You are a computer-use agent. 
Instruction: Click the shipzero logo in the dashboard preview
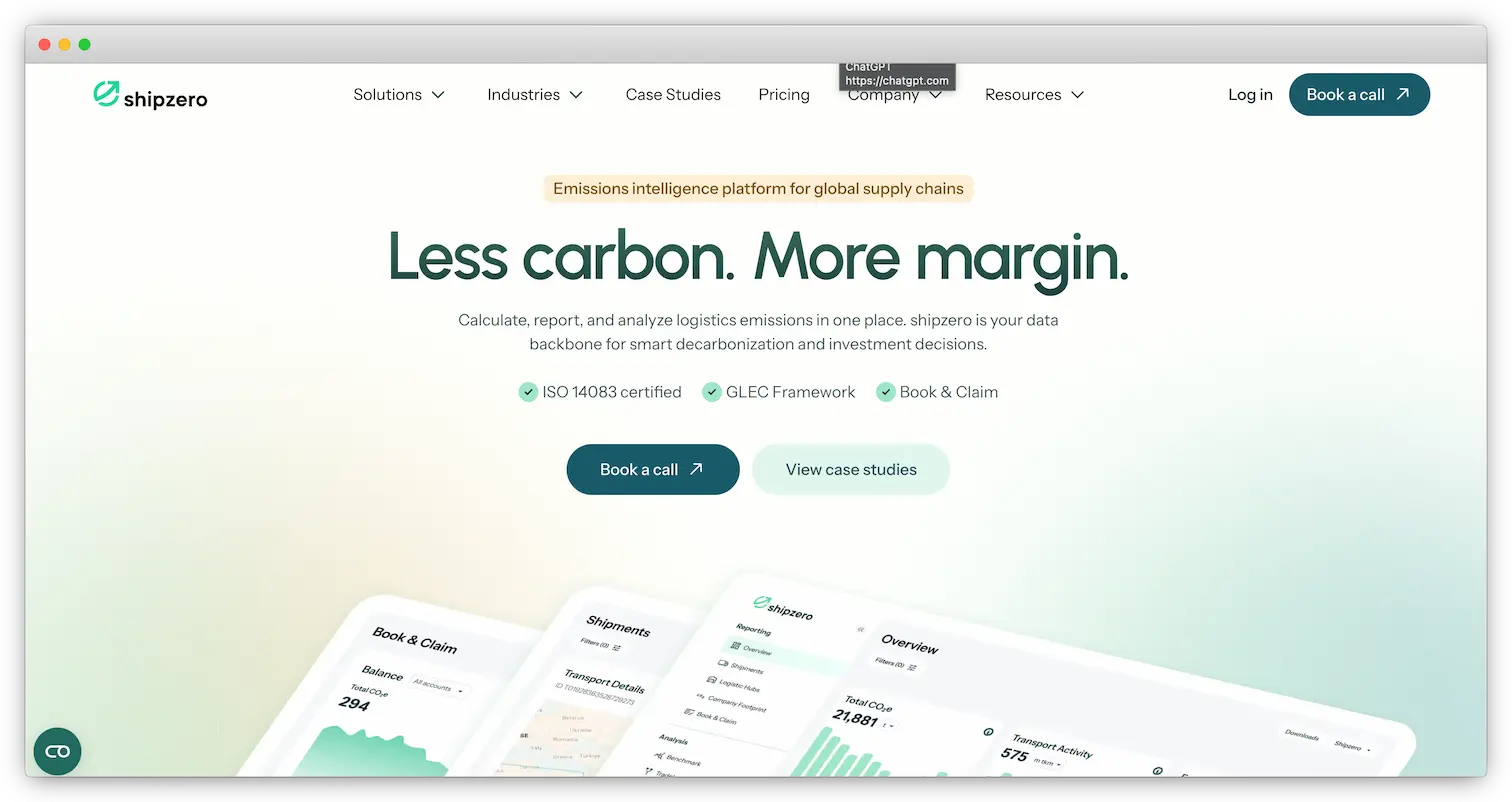pyautogui.click(x=784, y=607)
